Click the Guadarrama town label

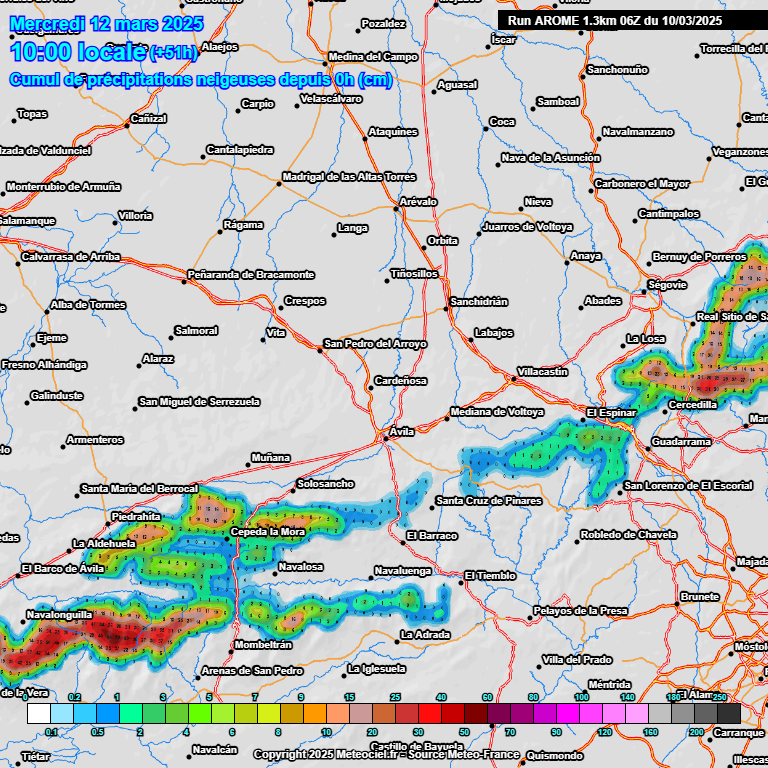681,442
